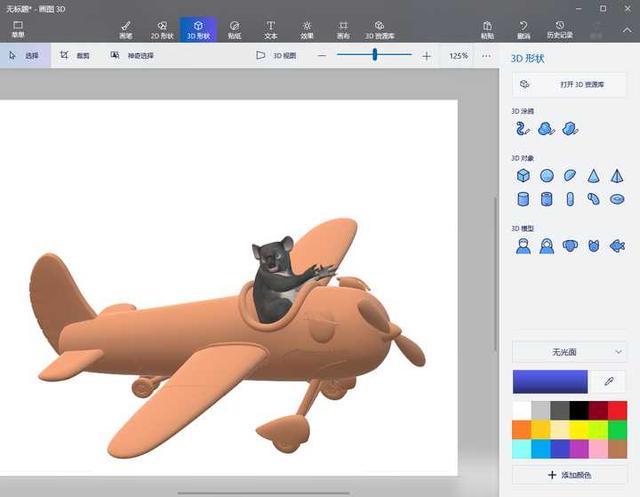Click the Add Color button
This screenshot has height=497, width=640.
[x=569, y=474]
